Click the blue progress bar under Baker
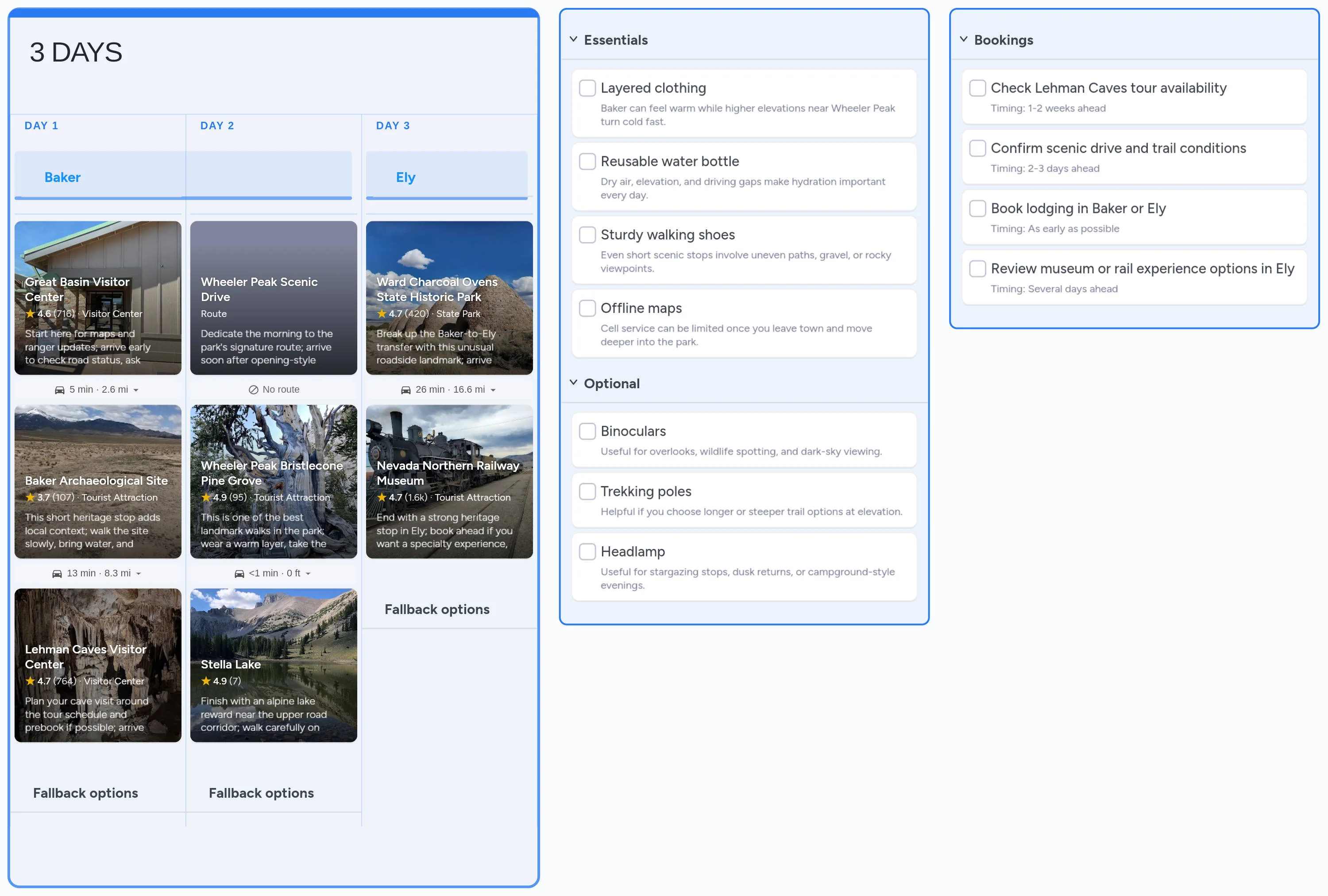 pos(98,199)
